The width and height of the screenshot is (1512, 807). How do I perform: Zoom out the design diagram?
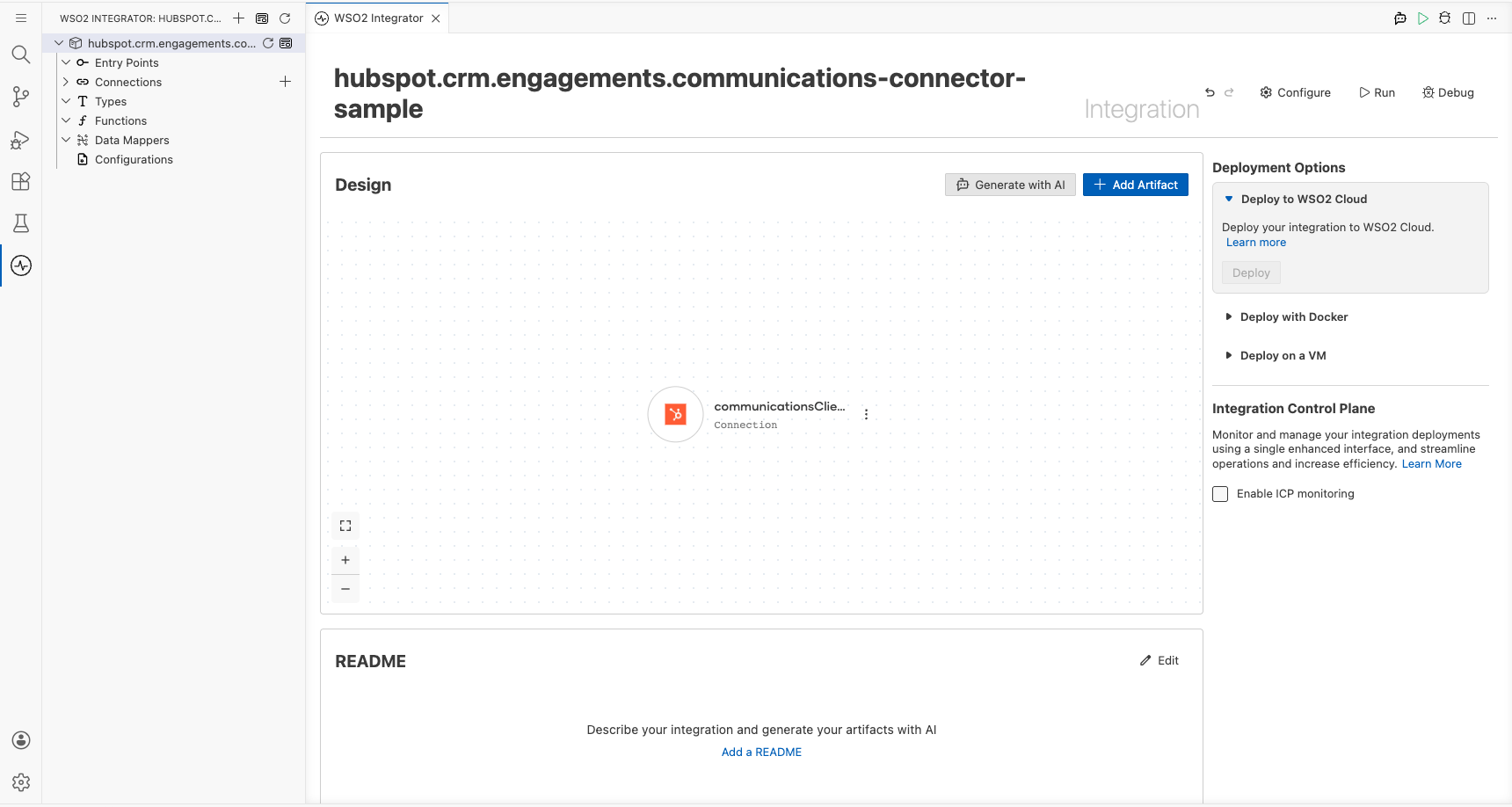point(345,589)
